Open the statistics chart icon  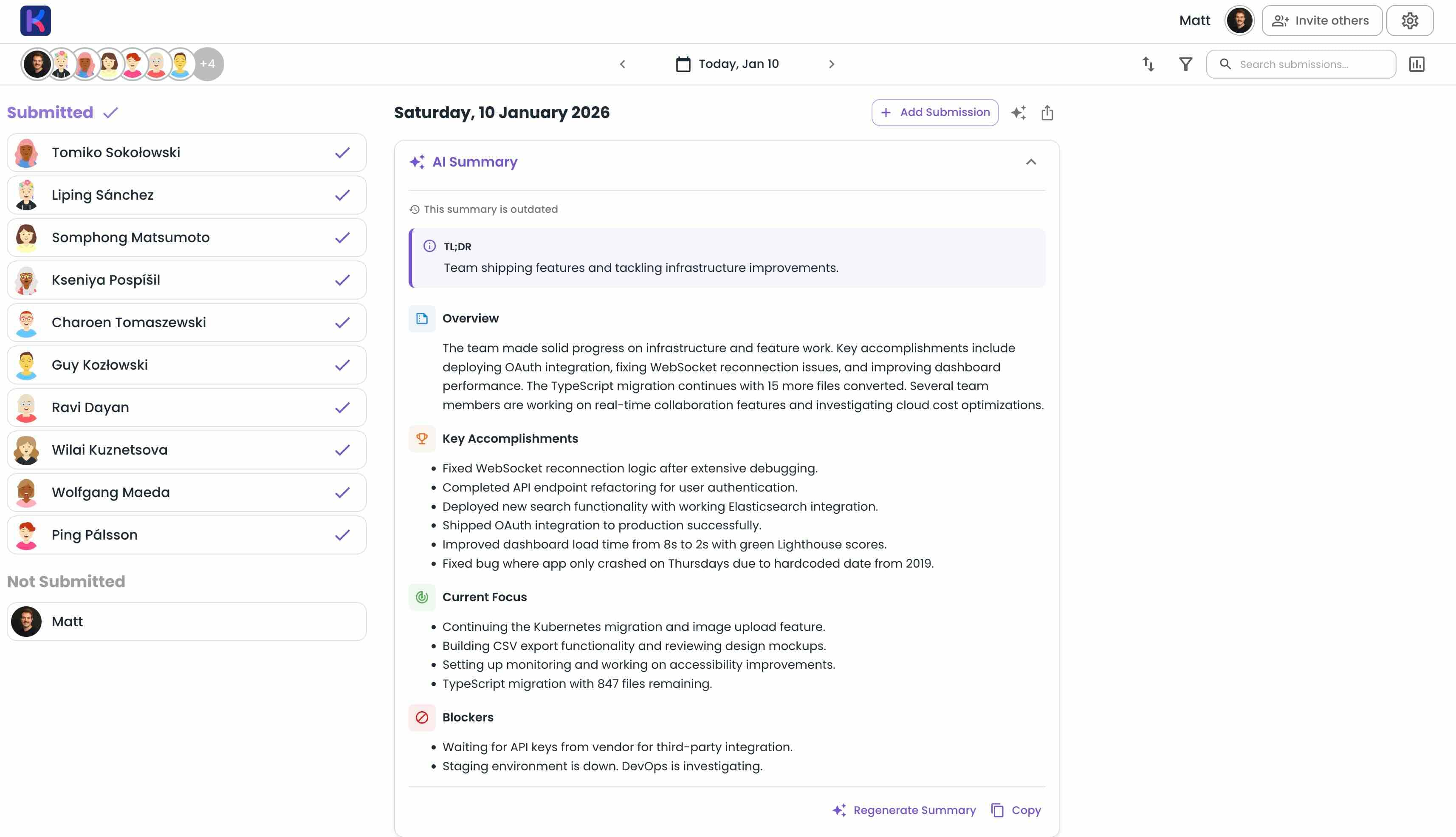coord(1417,64)
